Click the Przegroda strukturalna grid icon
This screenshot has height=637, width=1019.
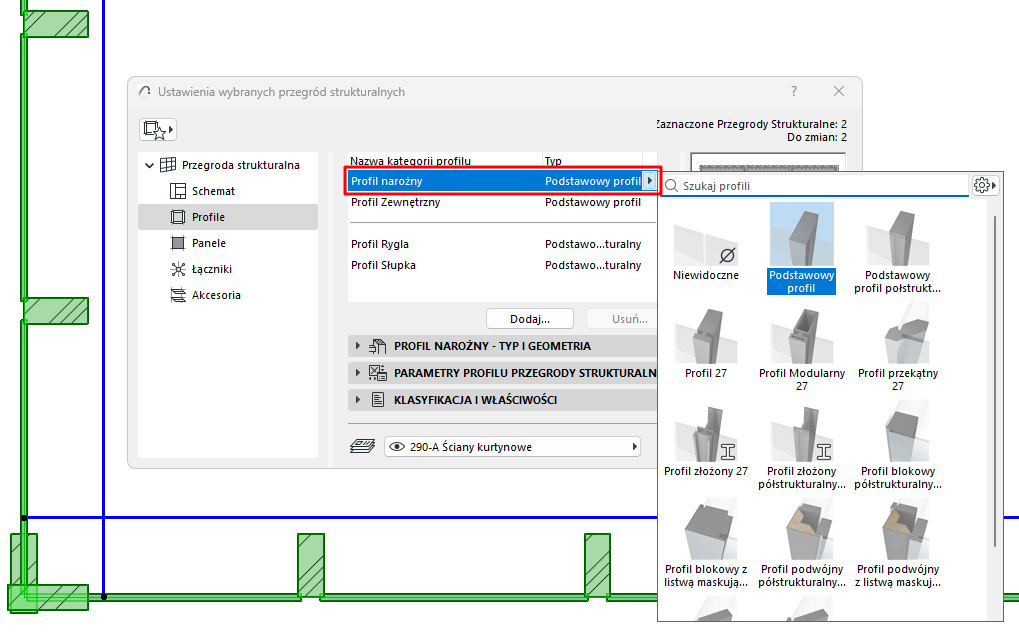click(168, 165)
